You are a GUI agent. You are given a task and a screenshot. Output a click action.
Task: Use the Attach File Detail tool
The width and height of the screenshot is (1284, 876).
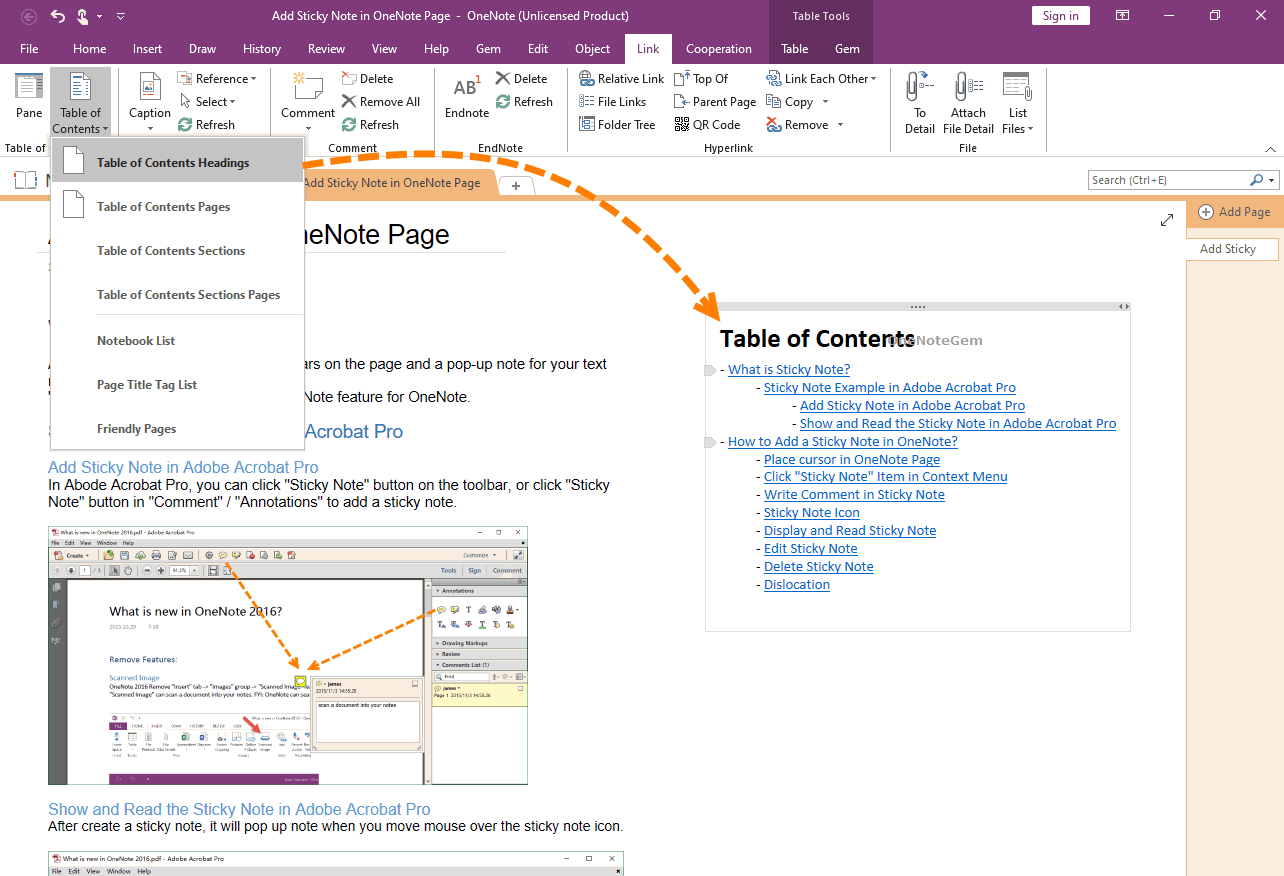967,100
